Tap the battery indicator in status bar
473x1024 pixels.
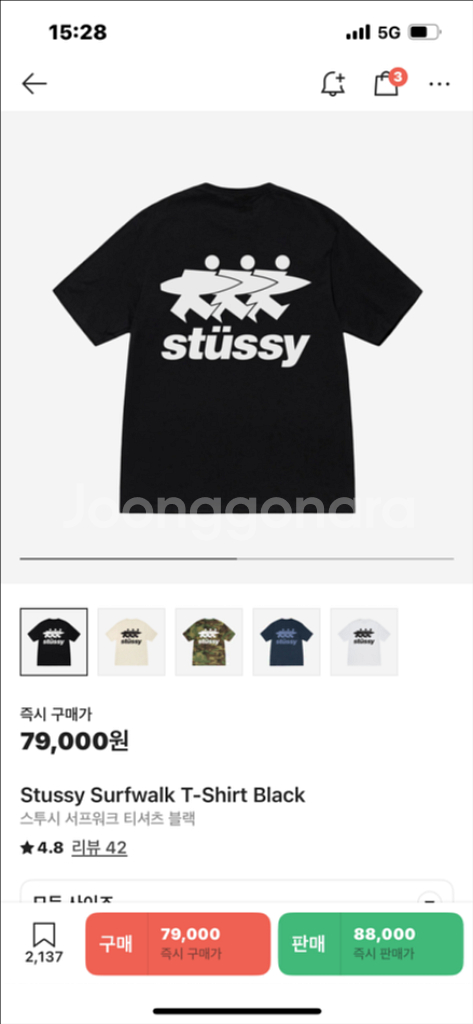pyautogui.click(x=425, y=32)
